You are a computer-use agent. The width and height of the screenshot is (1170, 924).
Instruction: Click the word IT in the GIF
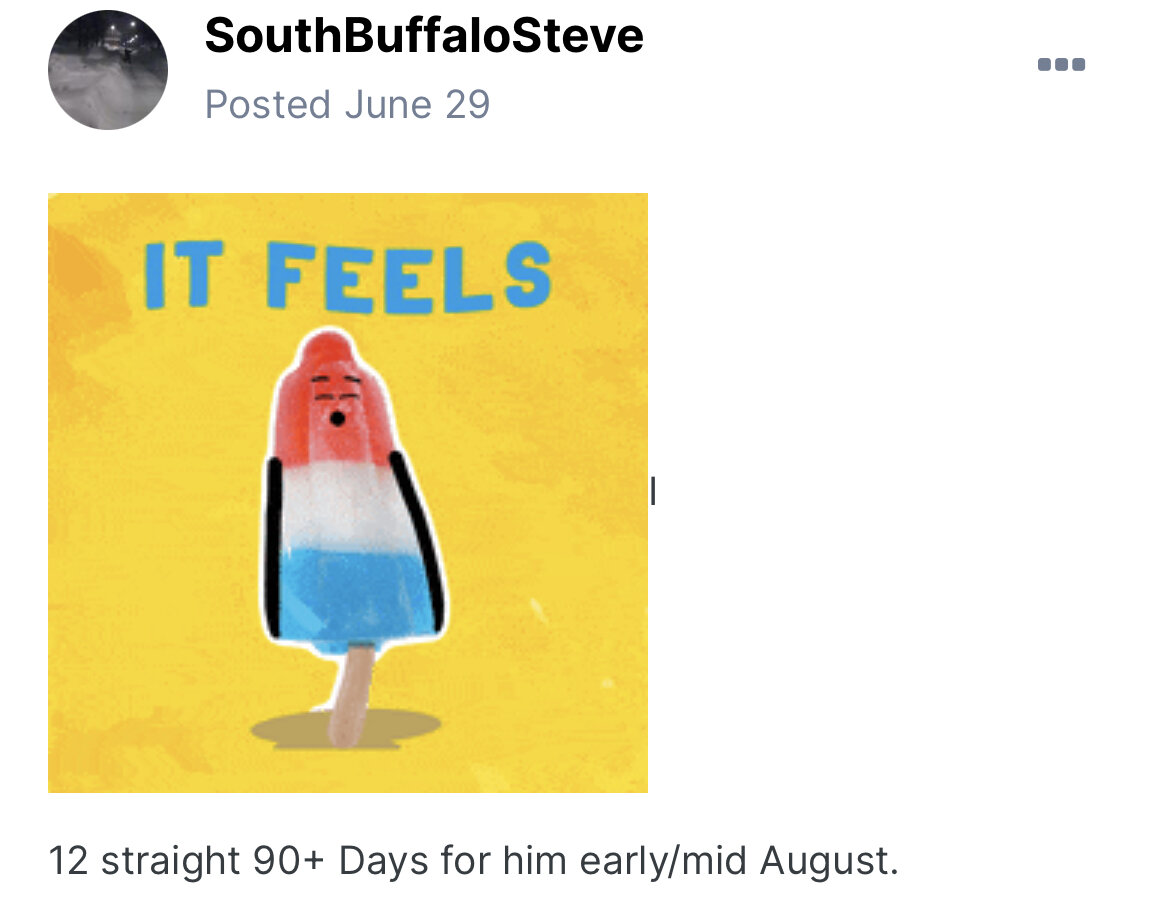click(x=184, y=275)
